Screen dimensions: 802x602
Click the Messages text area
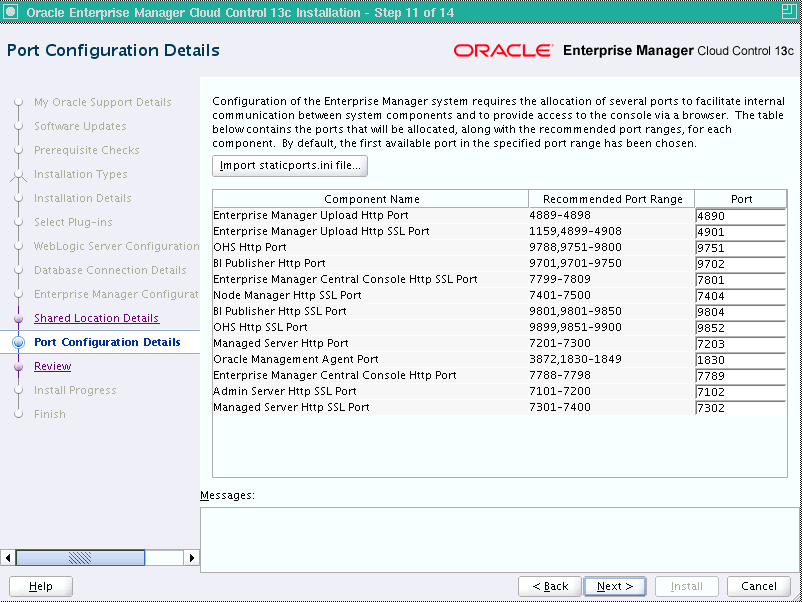click(x=500, y=540)
